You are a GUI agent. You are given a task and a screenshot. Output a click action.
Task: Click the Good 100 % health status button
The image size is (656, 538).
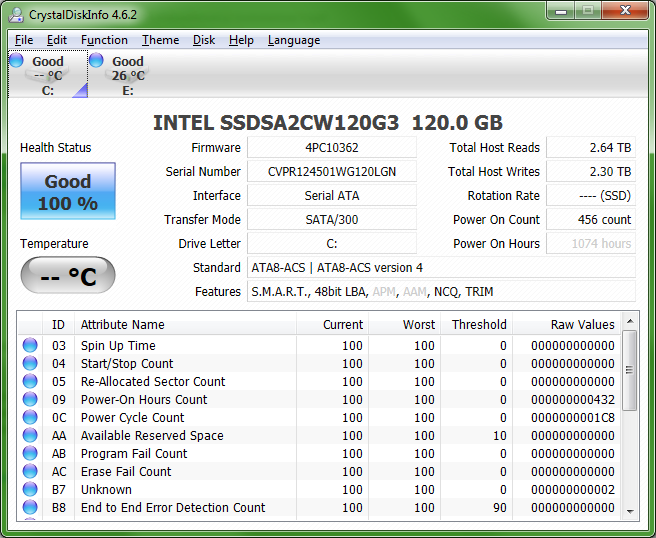(68, 191)
